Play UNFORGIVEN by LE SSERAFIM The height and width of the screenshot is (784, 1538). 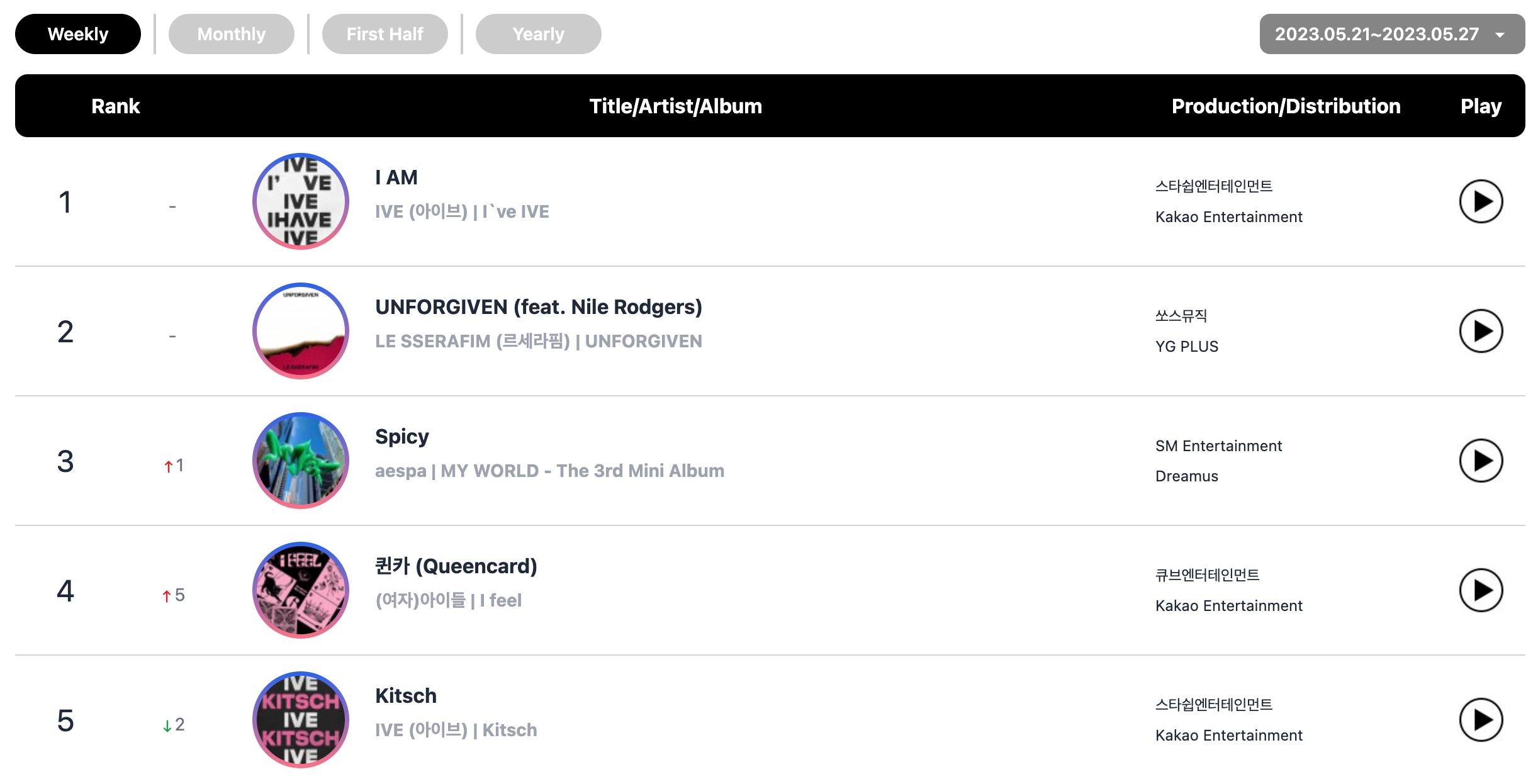pos(1481,331)
